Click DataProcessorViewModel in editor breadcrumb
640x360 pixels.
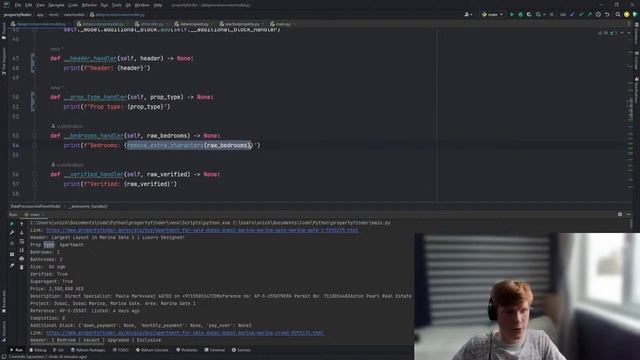[36, 206]
